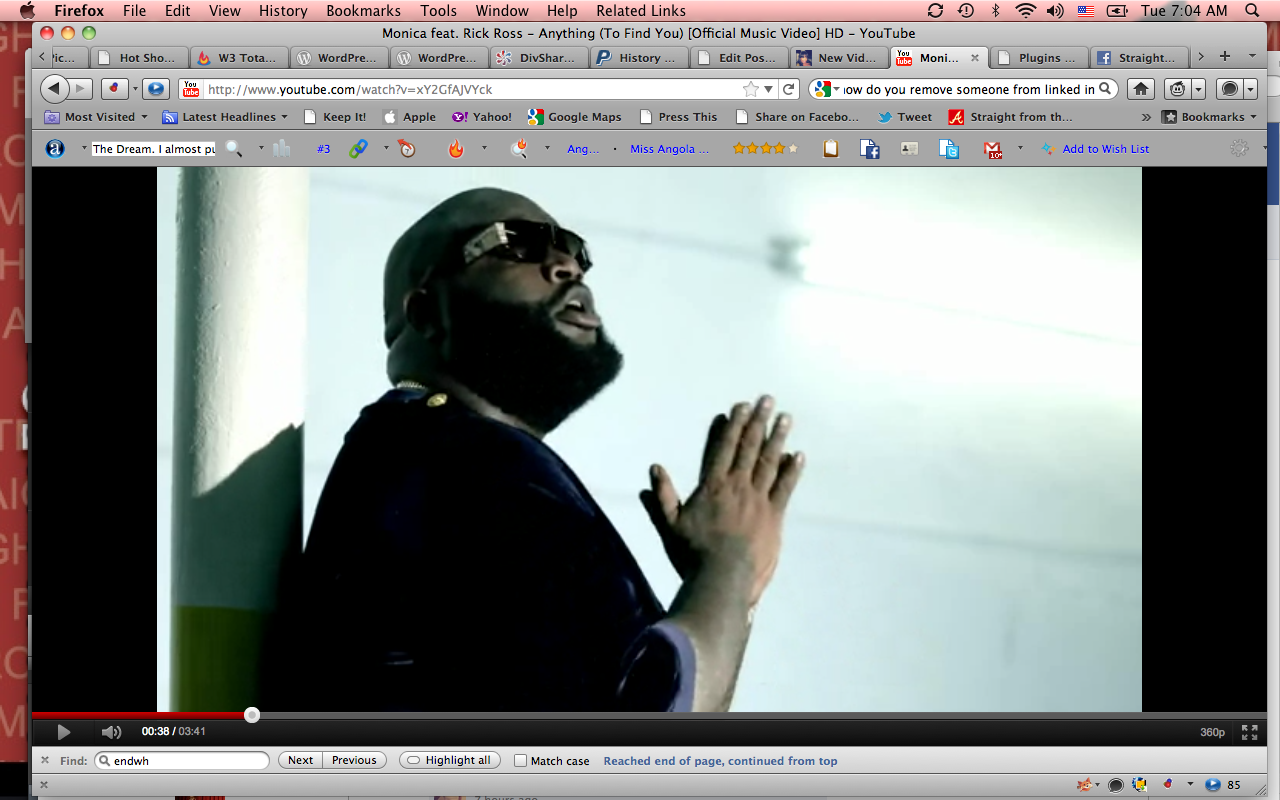Open the Bookmarks toolbar dropdown
The image size is (1280, 800).
[x=1209, y=117]
